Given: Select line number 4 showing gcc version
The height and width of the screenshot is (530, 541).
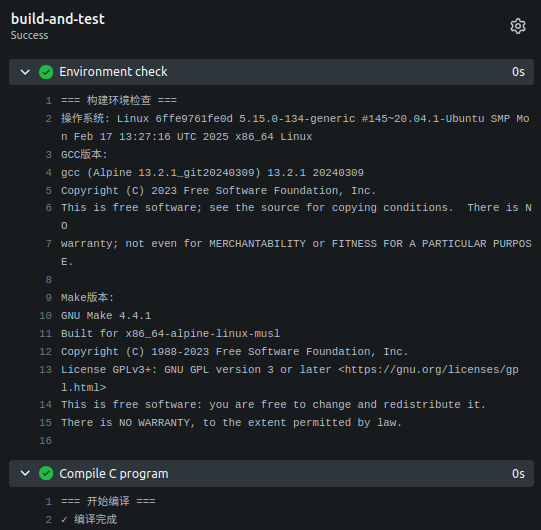Looking at the screenshot, I should pos(49,173).
